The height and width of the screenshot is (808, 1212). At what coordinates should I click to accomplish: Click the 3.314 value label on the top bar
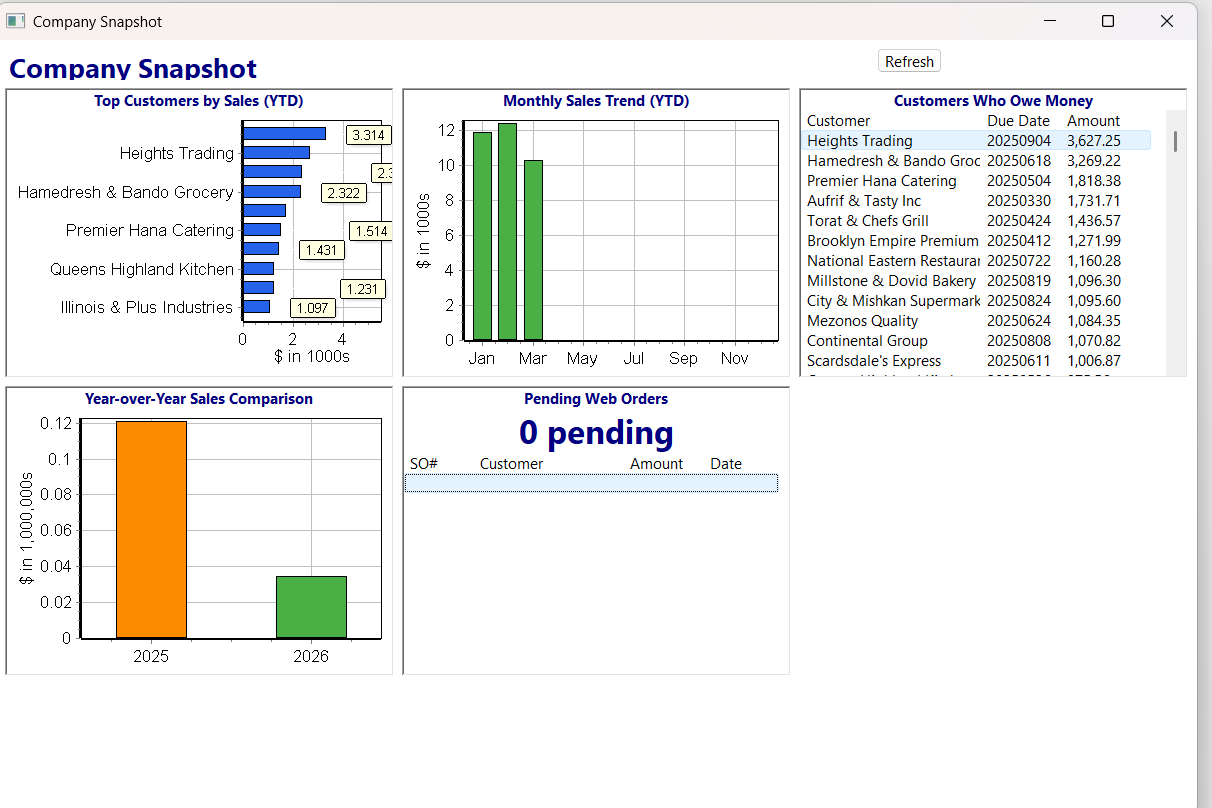point(368,134)
